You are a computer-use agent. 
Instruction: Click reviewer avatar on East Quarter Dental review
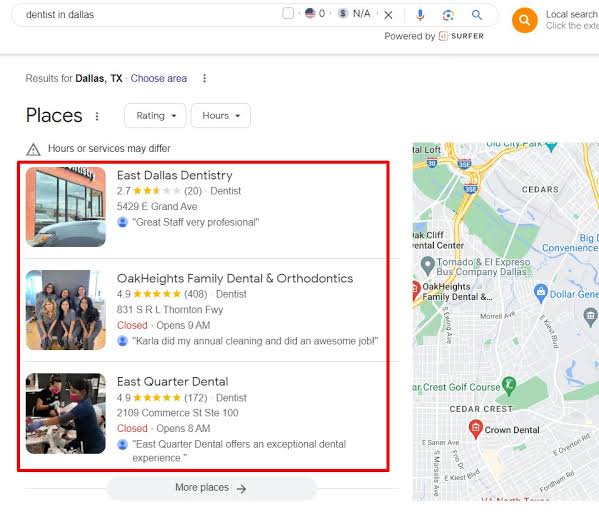[x=122, y=444]
